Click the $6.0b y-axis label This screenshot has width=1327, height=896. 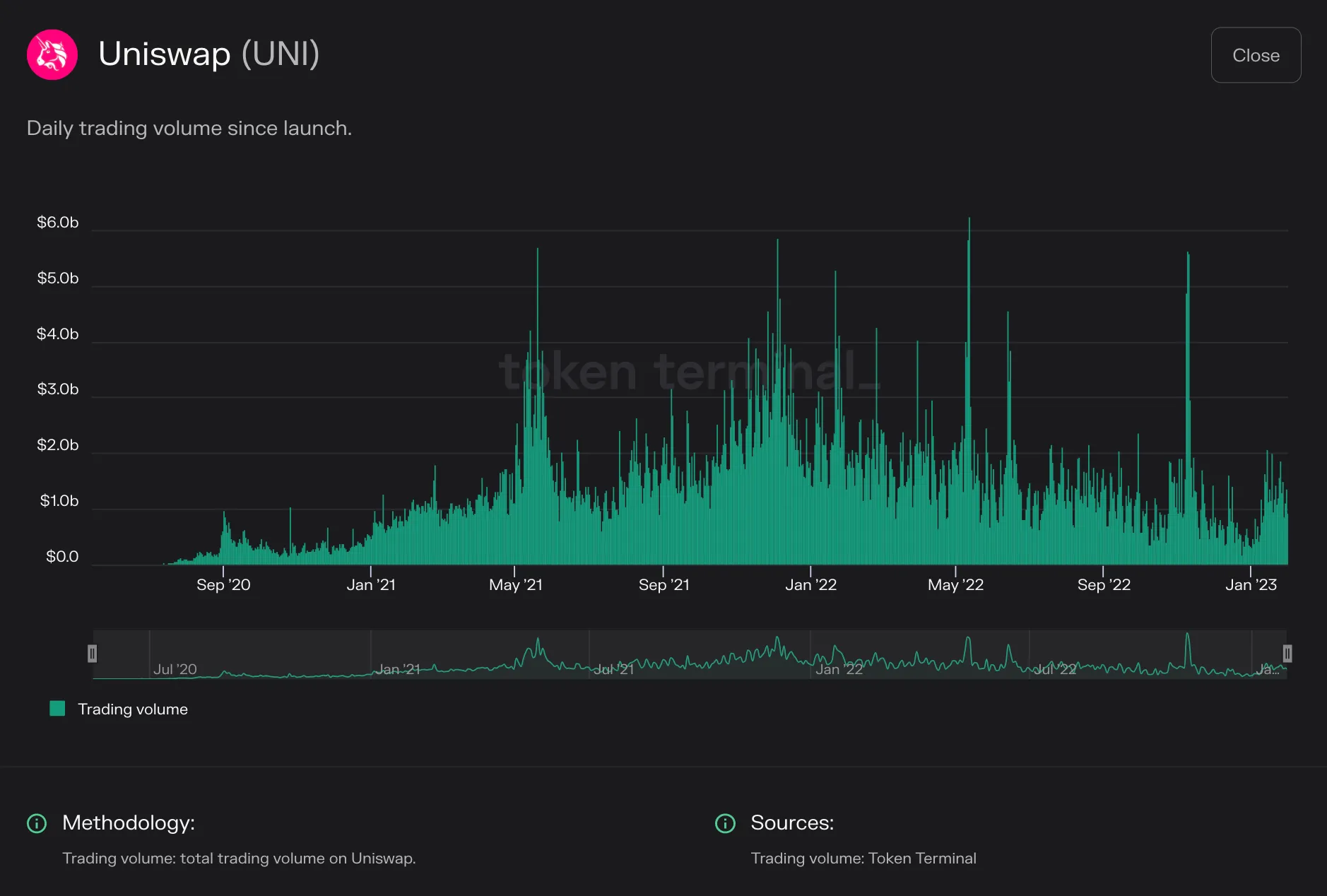pos(58,223)
